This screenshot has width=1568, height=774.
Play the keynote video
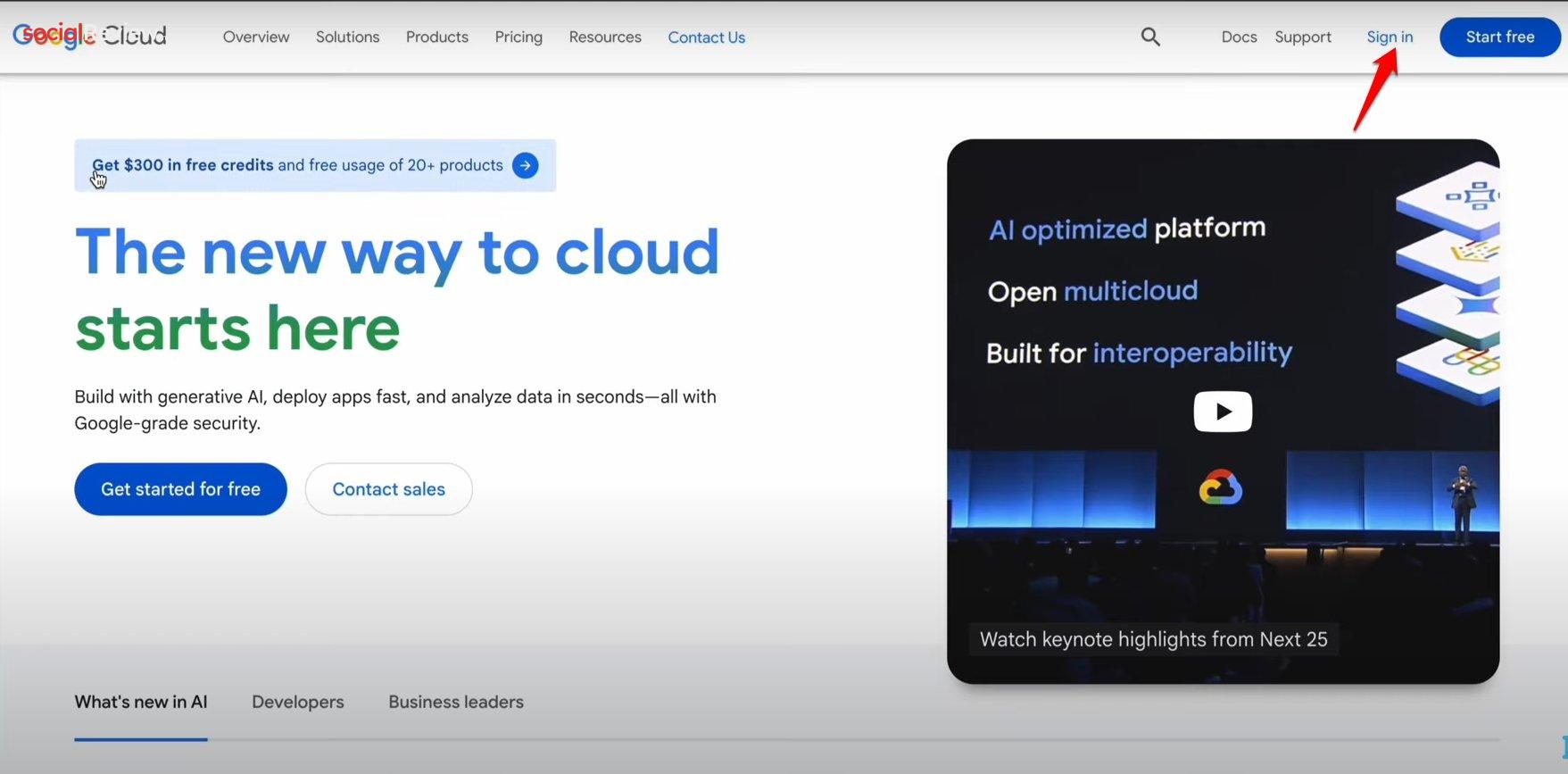click(x=1223, y=412)
